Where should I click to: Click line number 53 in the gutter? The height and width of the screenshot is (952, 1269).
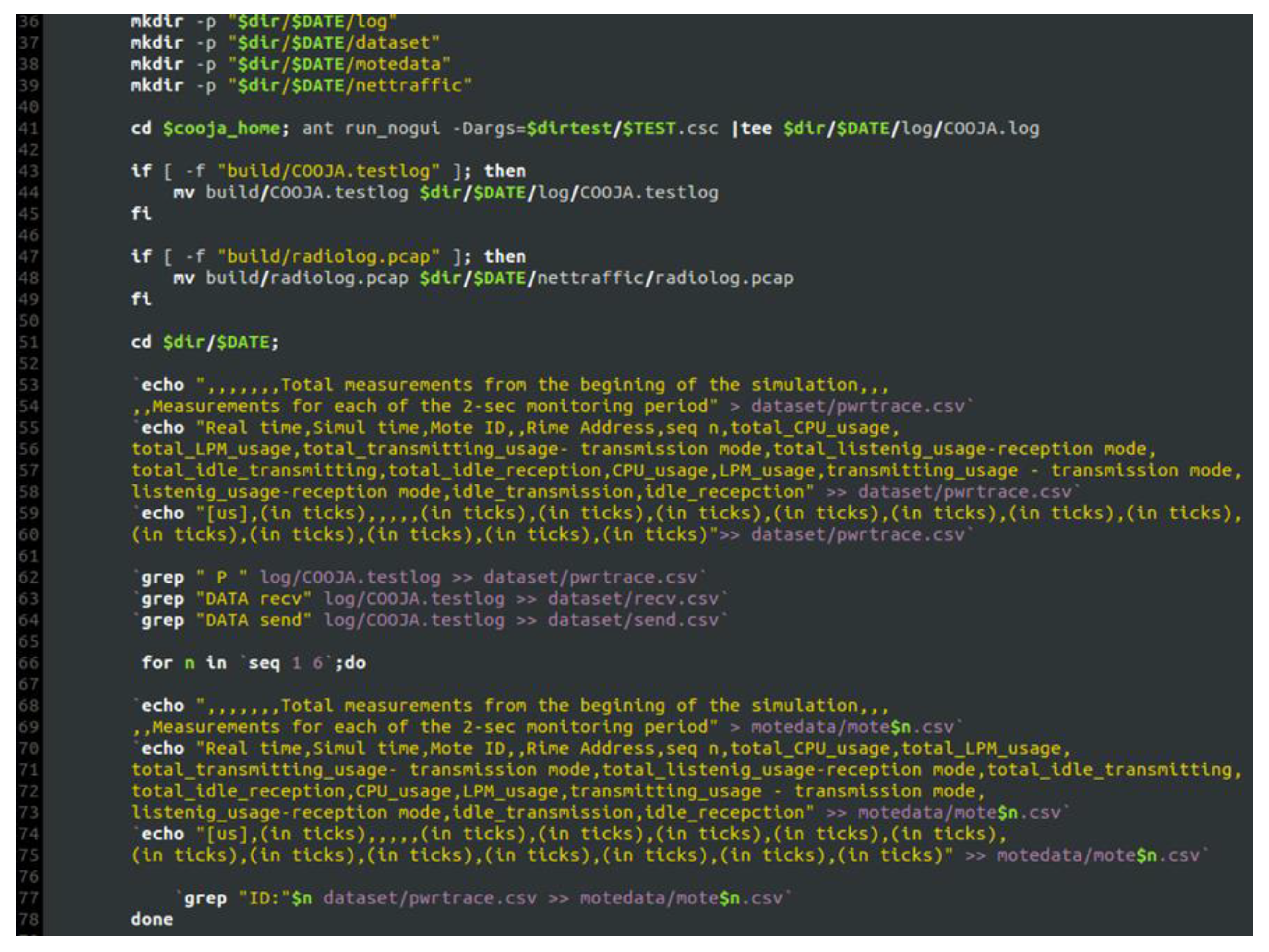point(28,385)
